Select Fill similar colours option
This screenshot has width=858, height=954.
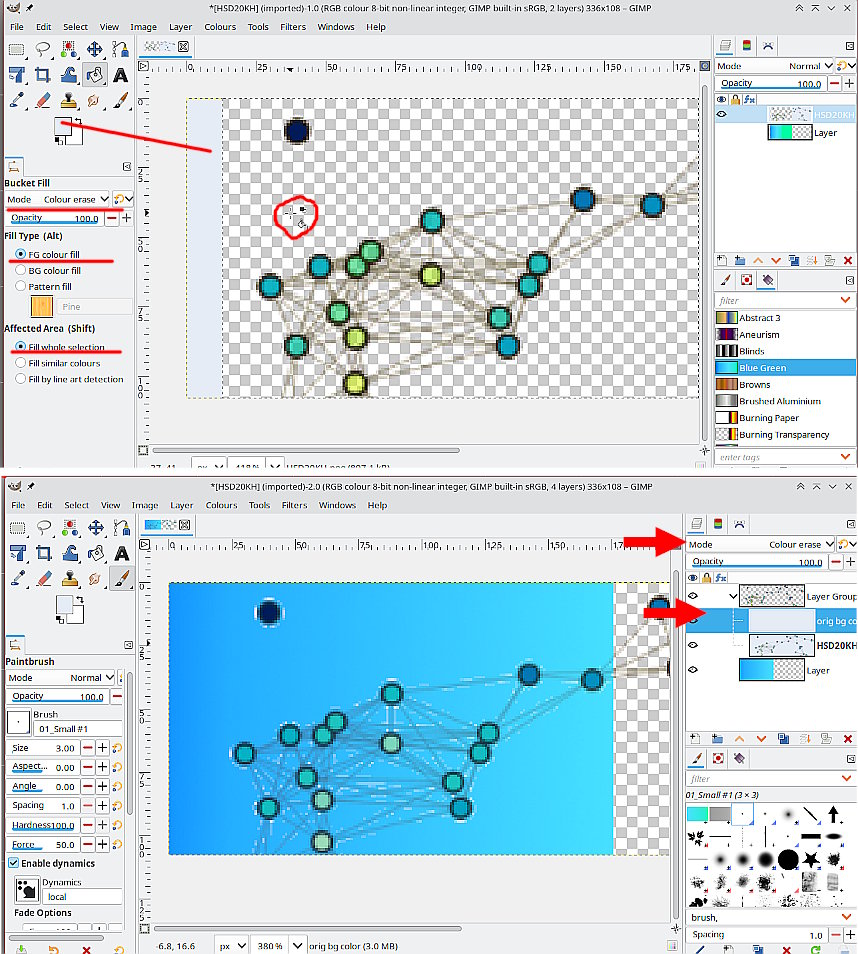point(21,363)
